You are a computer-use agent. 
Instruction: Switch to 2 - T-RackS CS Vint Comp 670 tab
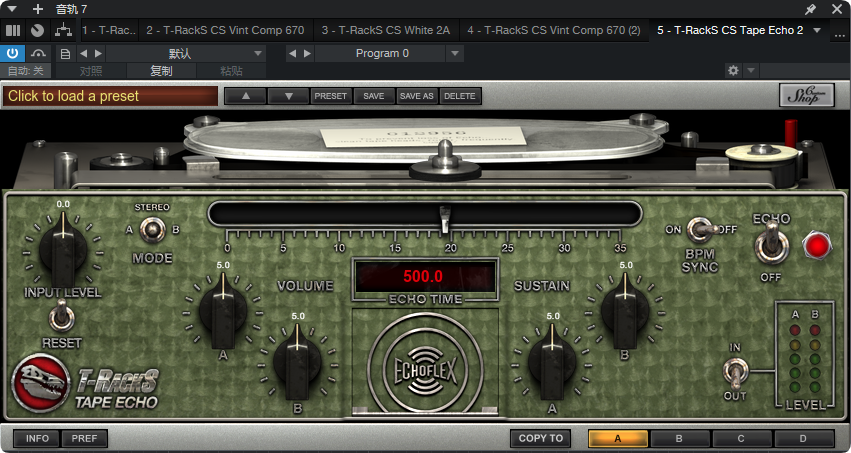pyautogui.click(x=225, y=30)
